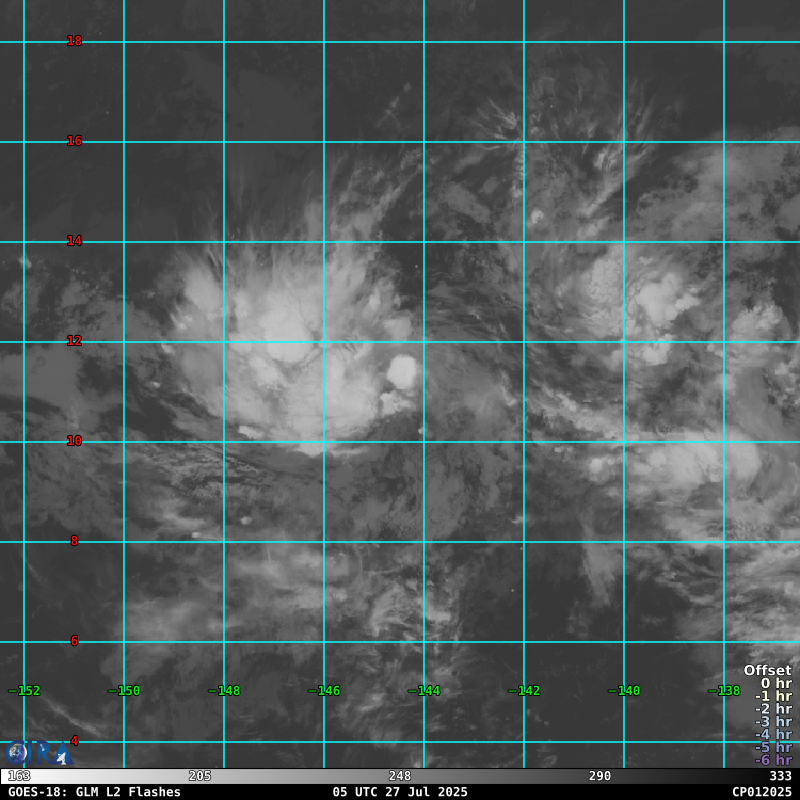Image resolution: width=800 pixels, height=800 pixels.
Task: Click the -138 longitude label
Action: (724, 691)
